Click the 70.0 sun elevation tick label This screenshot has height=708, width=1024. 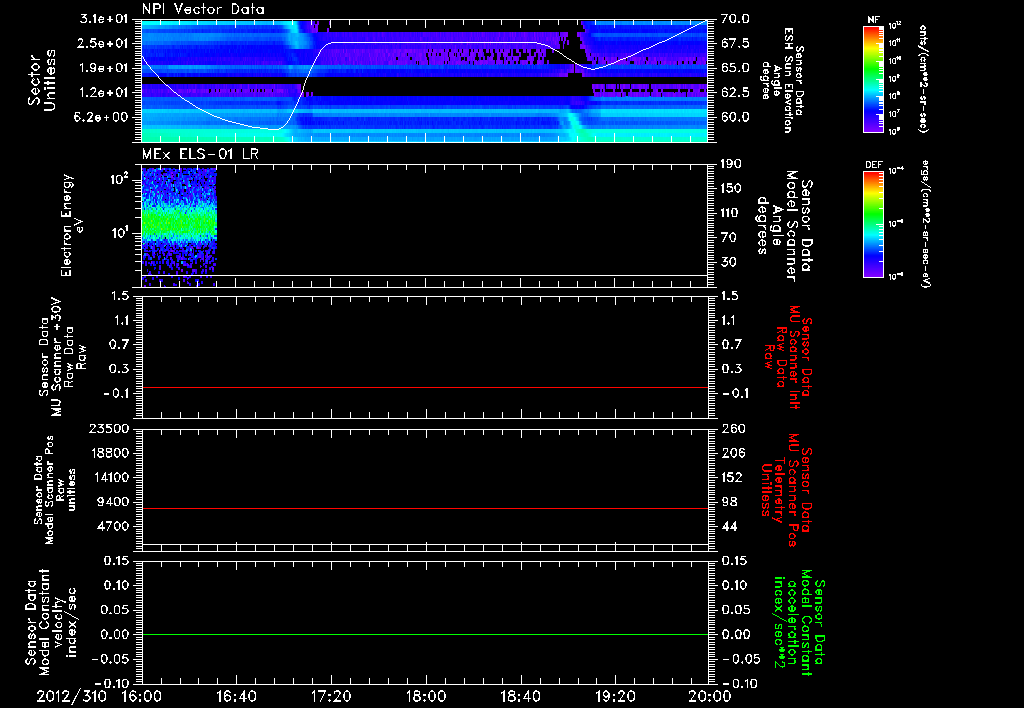pyautogui.click(x=735, y=19)
